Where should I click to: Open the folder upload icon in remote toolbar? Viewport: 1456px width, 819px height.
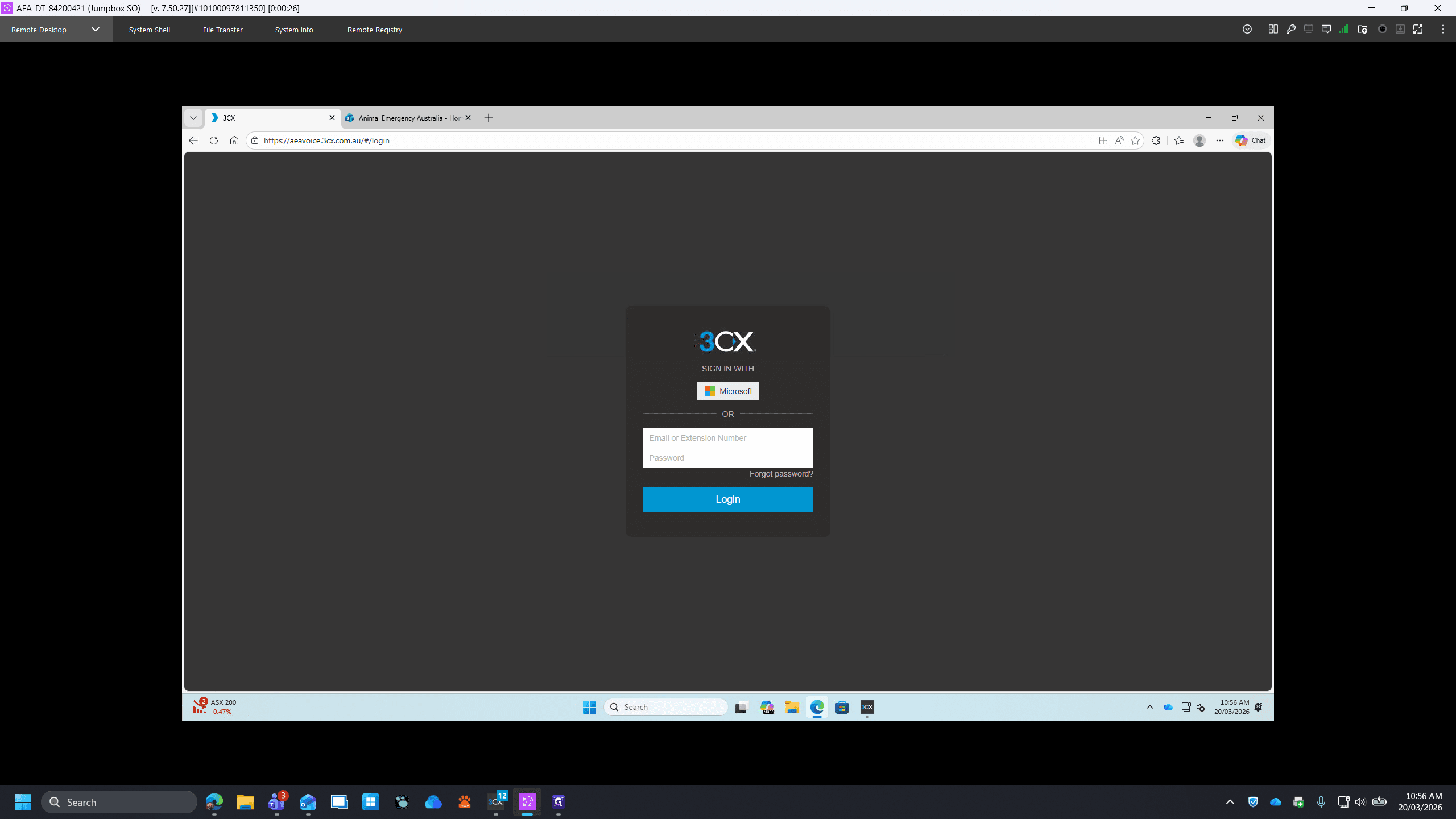[x=1362, y=29]
